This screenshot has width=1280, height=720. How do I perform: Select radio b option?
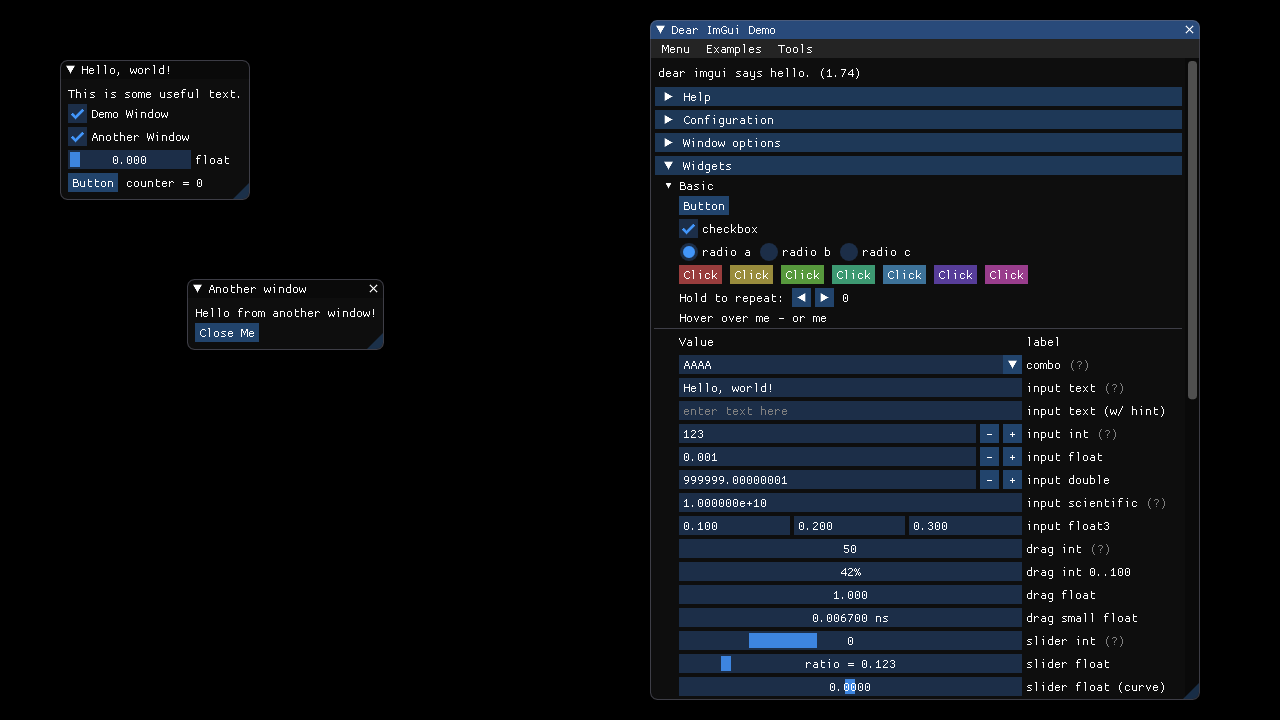pyautogui.click(x=768, y=252)
